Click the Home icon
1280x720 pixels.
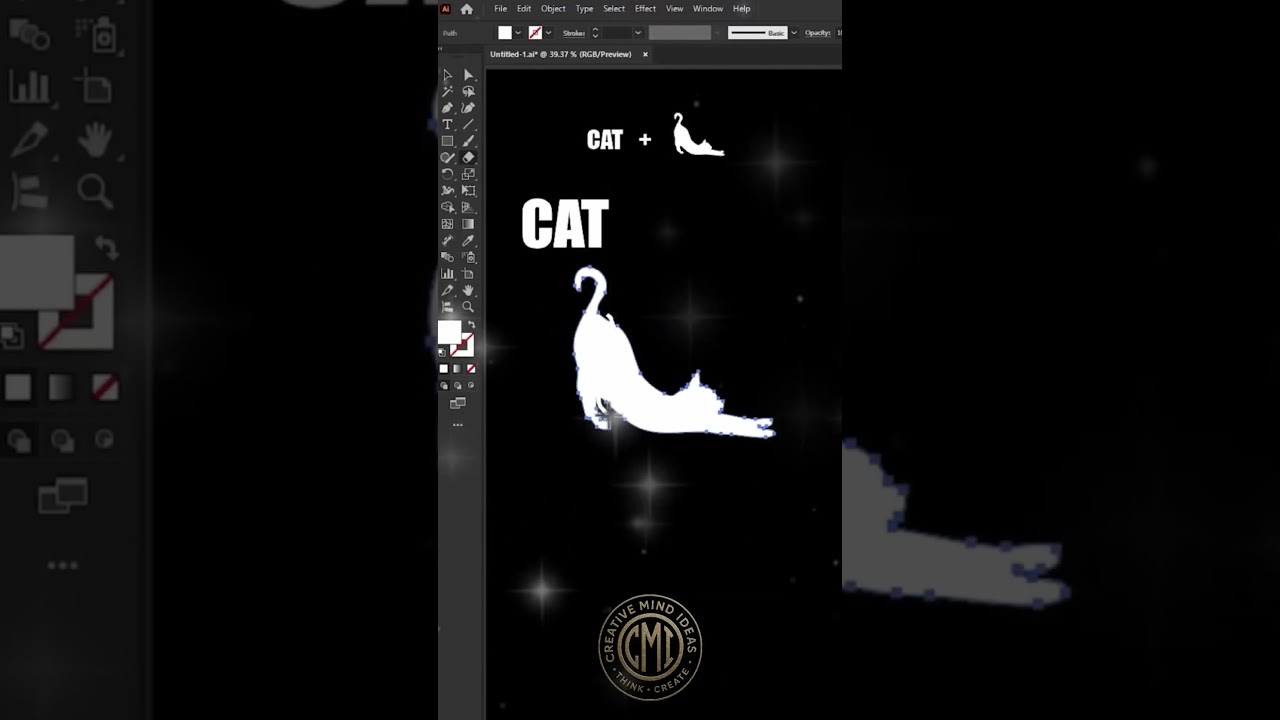[x=466, y=9]
